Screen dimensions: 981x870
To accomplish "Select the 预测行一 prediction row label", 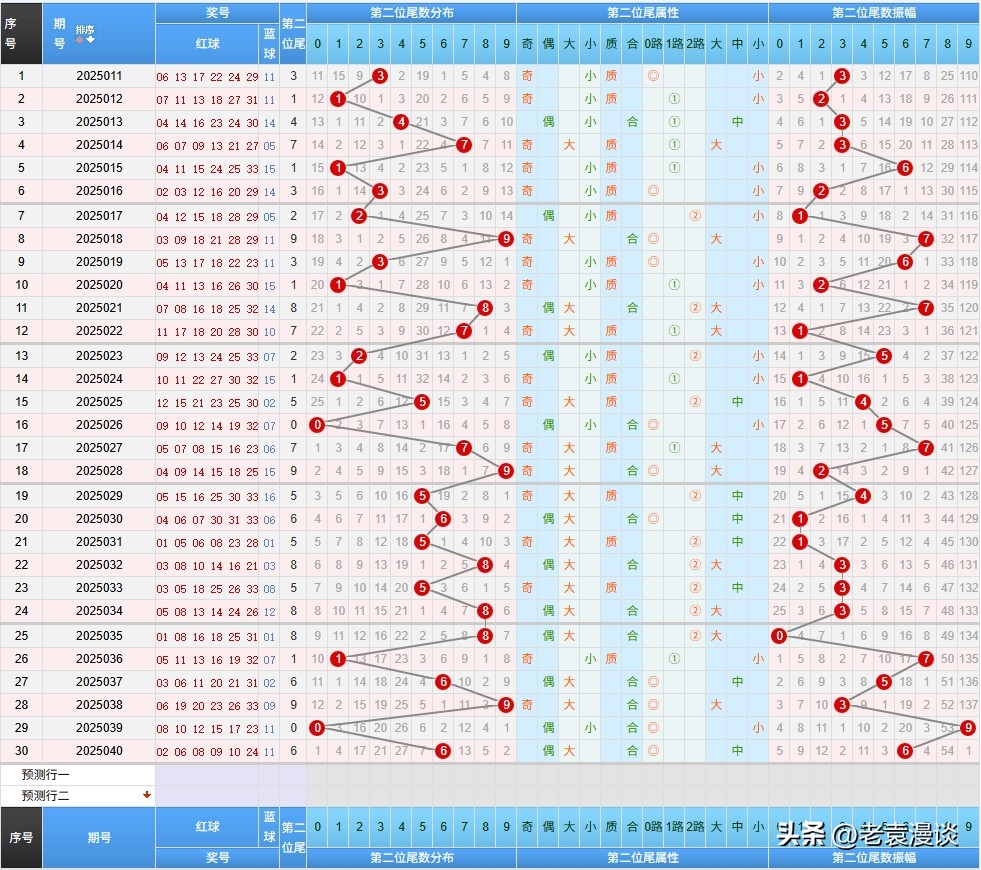I will tap(46, 775).
